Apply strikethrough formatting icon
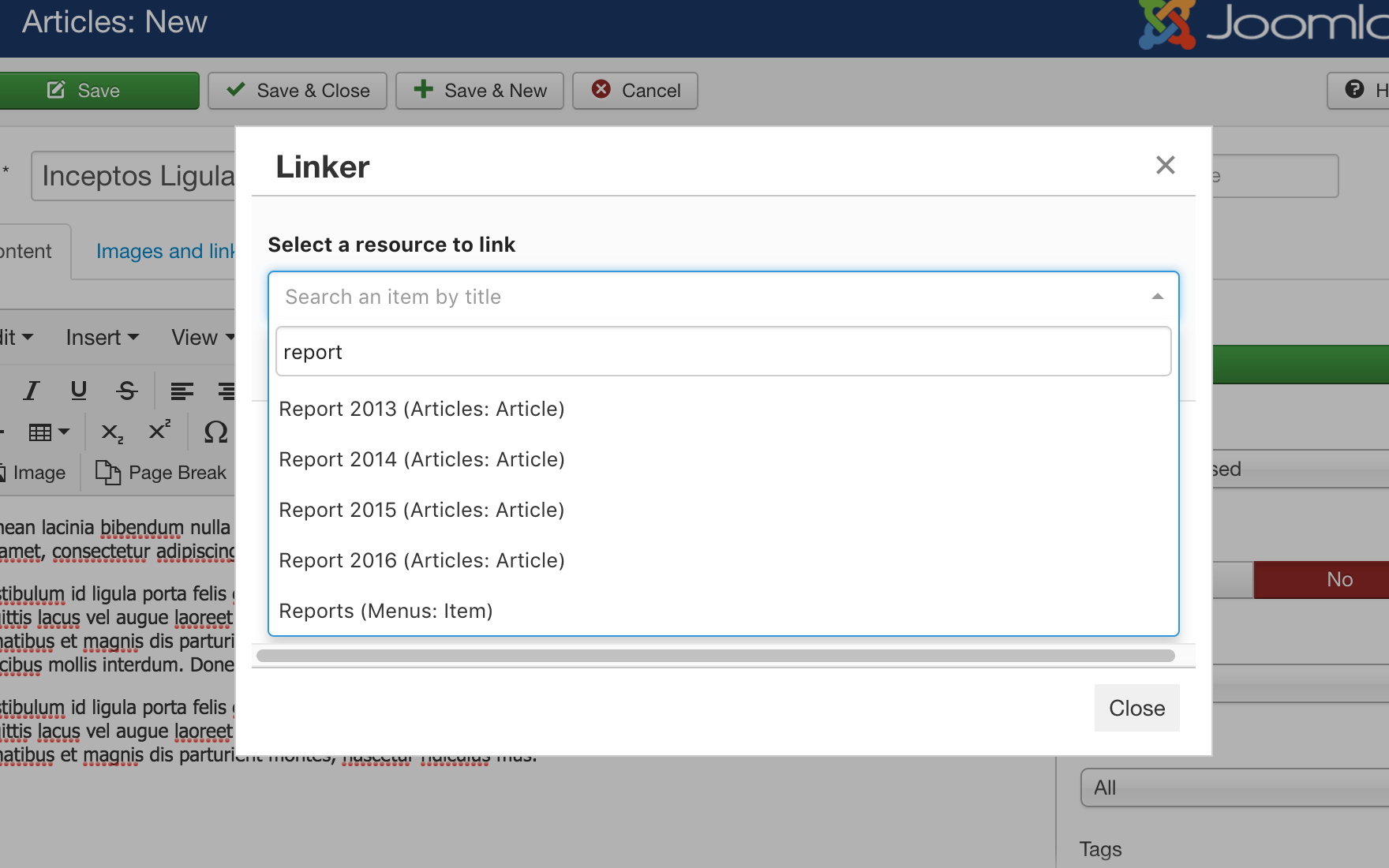This screenshot has width=1389, height=868. [x=127, y=391]
